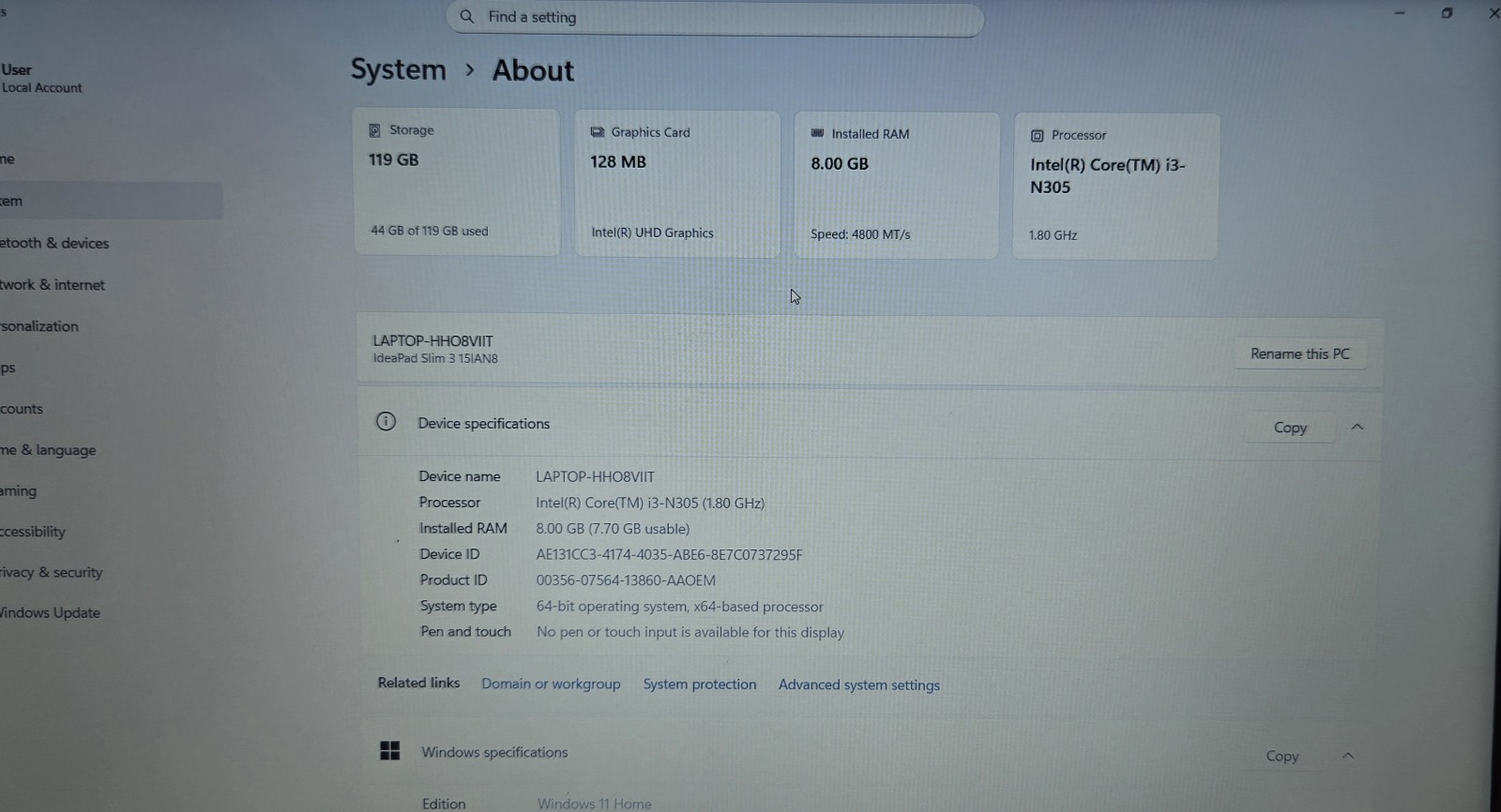This screenshot has width=1501, height=812.
Task: Click the Installed RAM chip icon
Action: click(817, 133)
